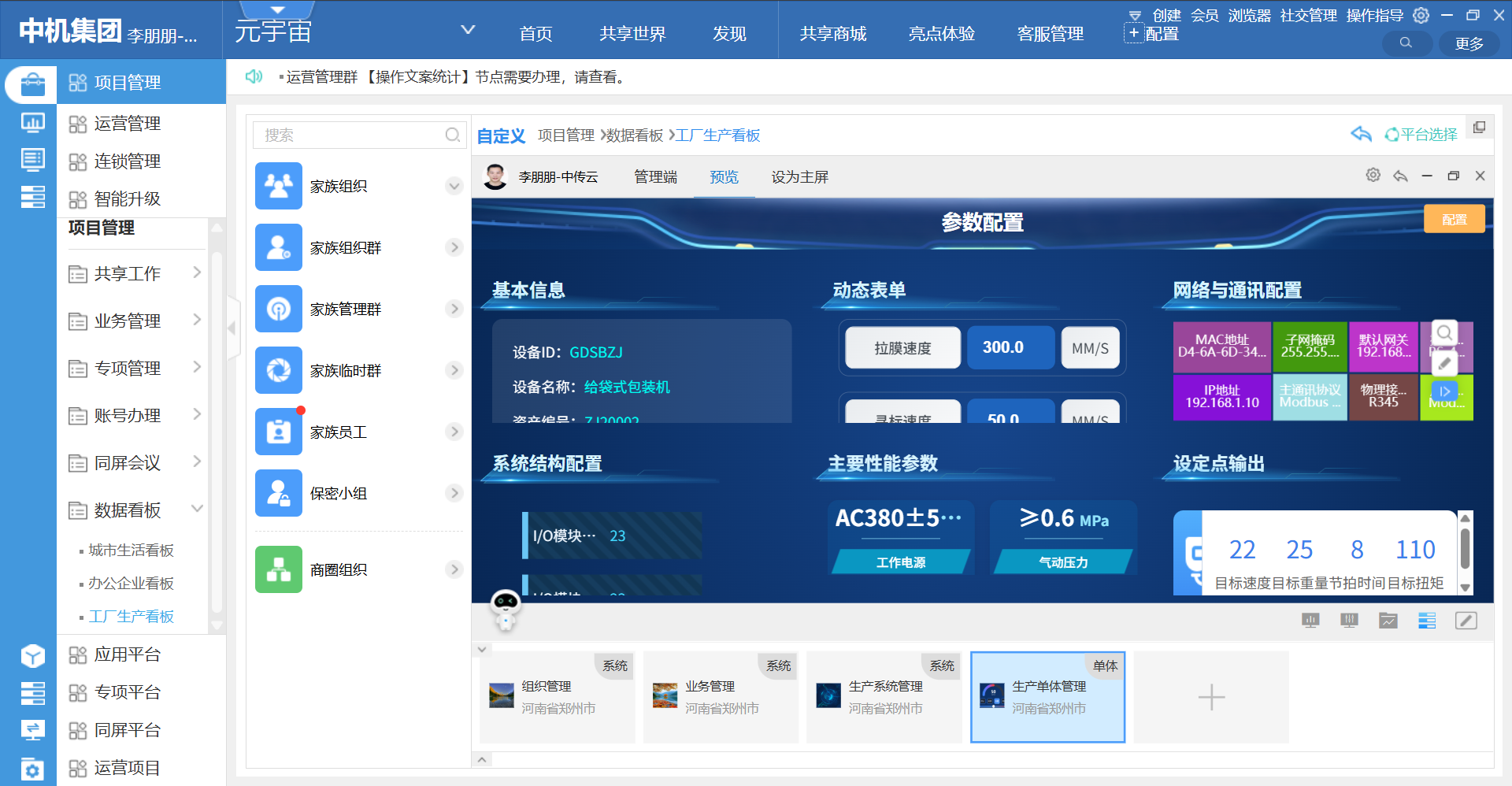Open the robot assistant mascot
The image size is (1512, 786).
pyautogui.click(x=505, y=609)
